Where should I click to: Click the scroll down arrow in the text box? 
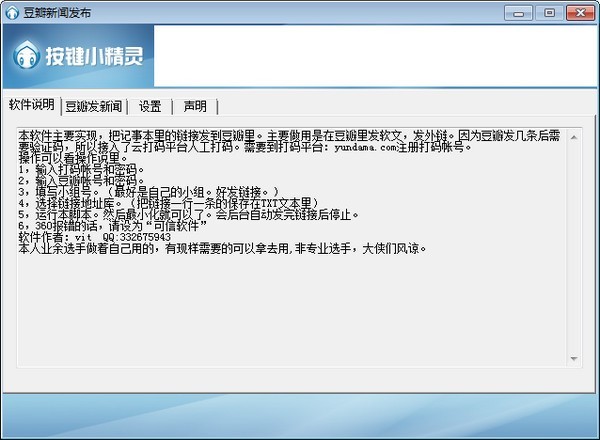(x=574, y=359)
